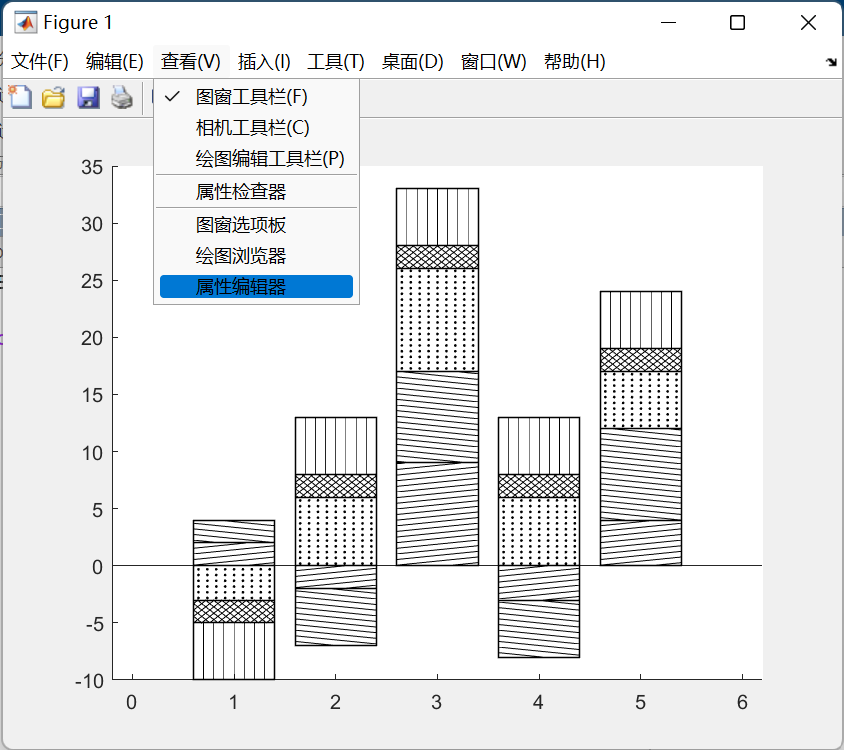Open the 帮助(H) menu
The height and width of the screenshot is (750, 844).
pyautogui.click(x=575, y=62)
